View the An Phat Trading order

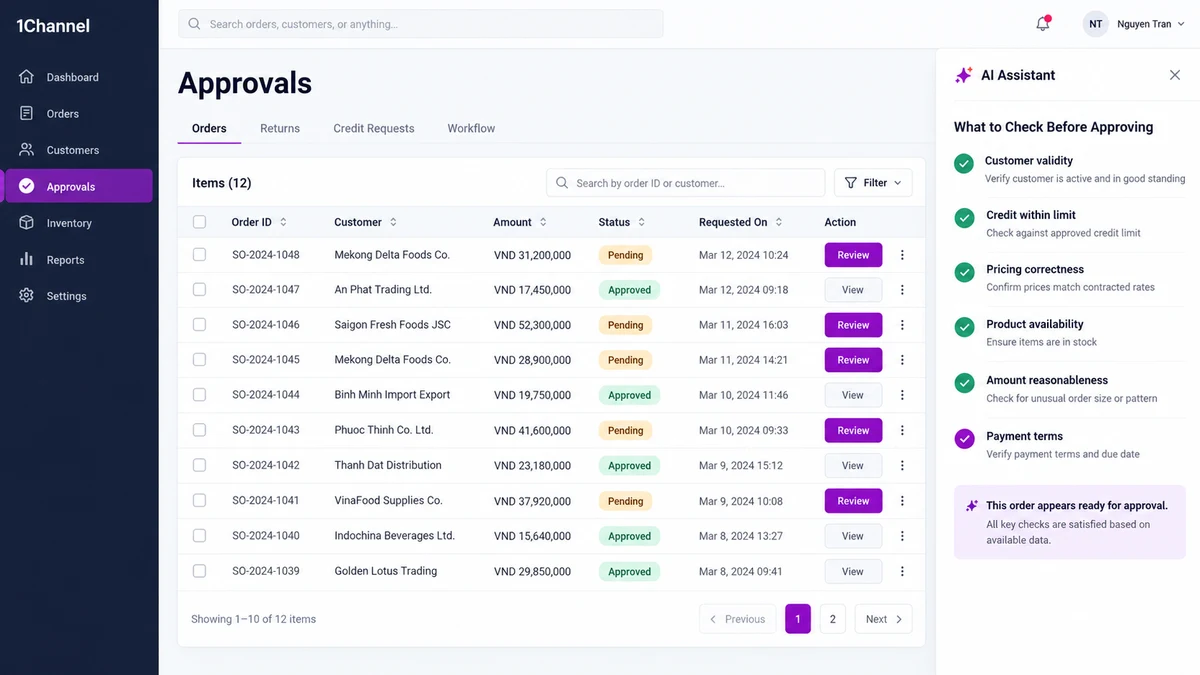click(853, 290)
